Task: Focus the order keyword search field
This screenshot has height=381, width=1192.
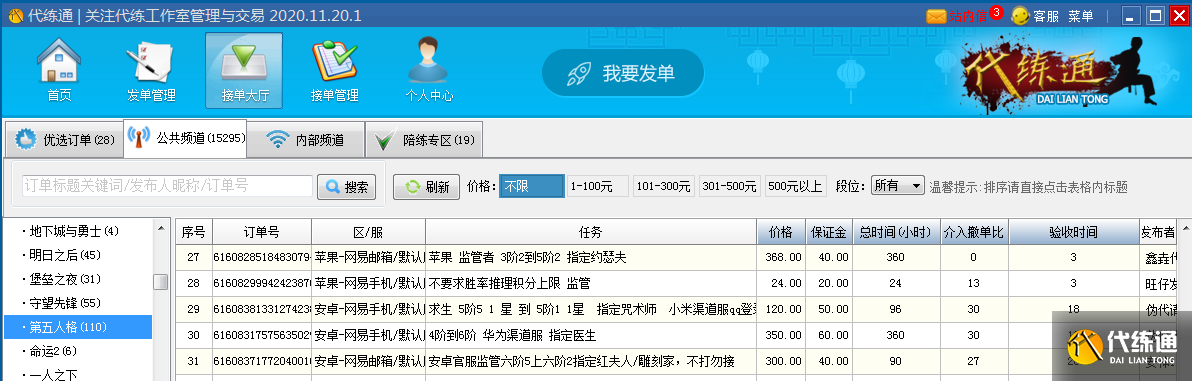Action: pyautogui.click(x=167, y=186)
